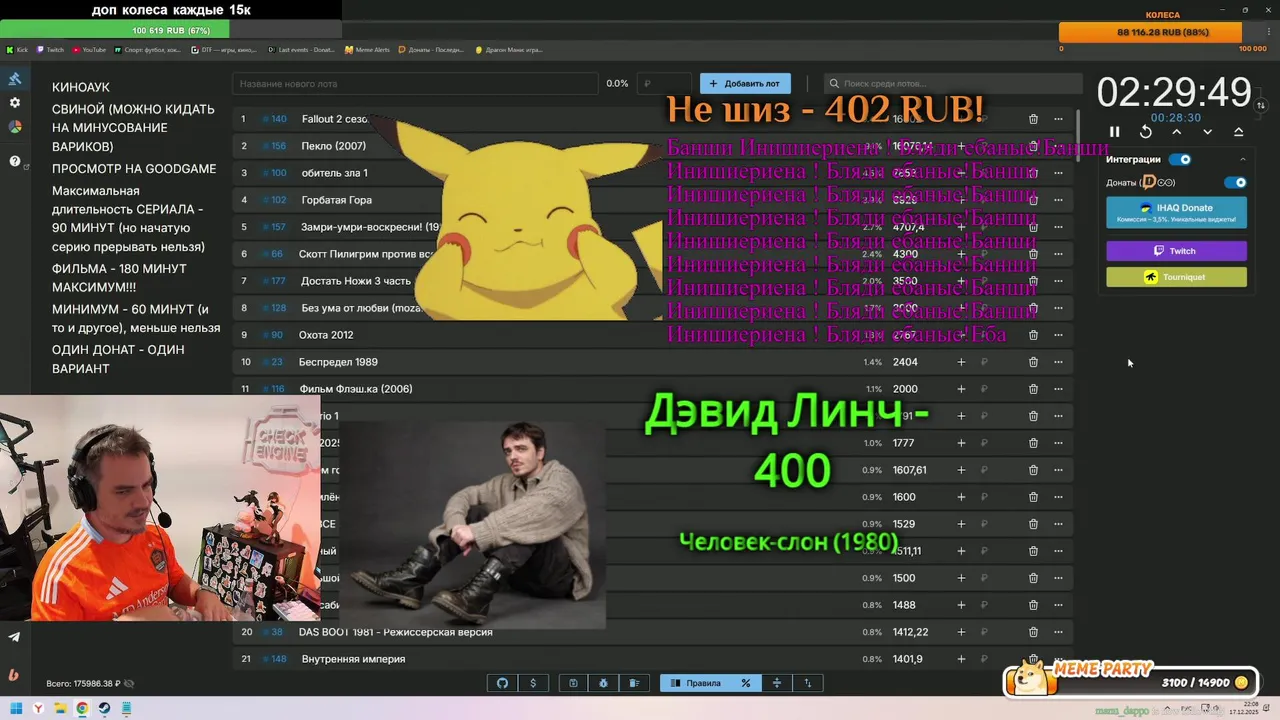1280x720 pixels.
Task: Open more options for the 1777 row
Action: coord(1058,443)
